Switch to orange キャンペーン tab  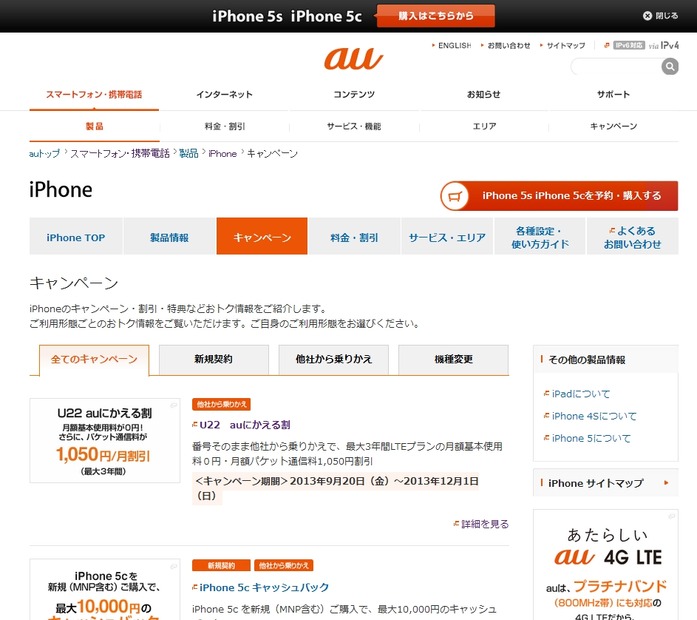pos(262,236)
